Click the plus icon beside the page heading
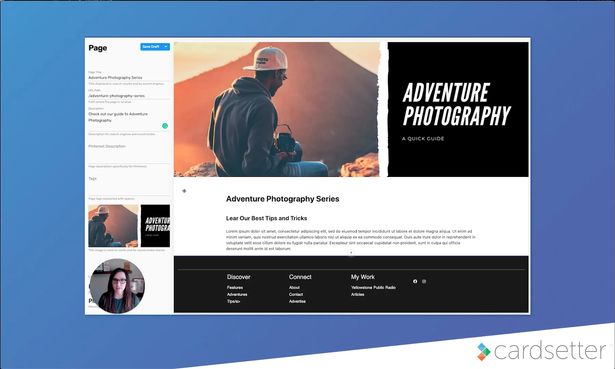 point(184,191)
